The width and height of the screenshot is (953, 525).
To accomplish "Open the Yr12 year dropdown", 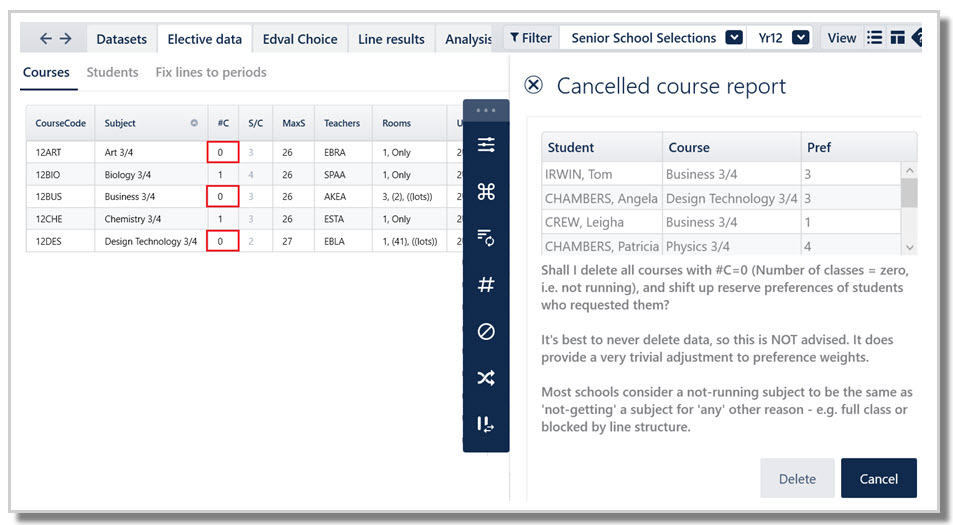I will [800, 38].
